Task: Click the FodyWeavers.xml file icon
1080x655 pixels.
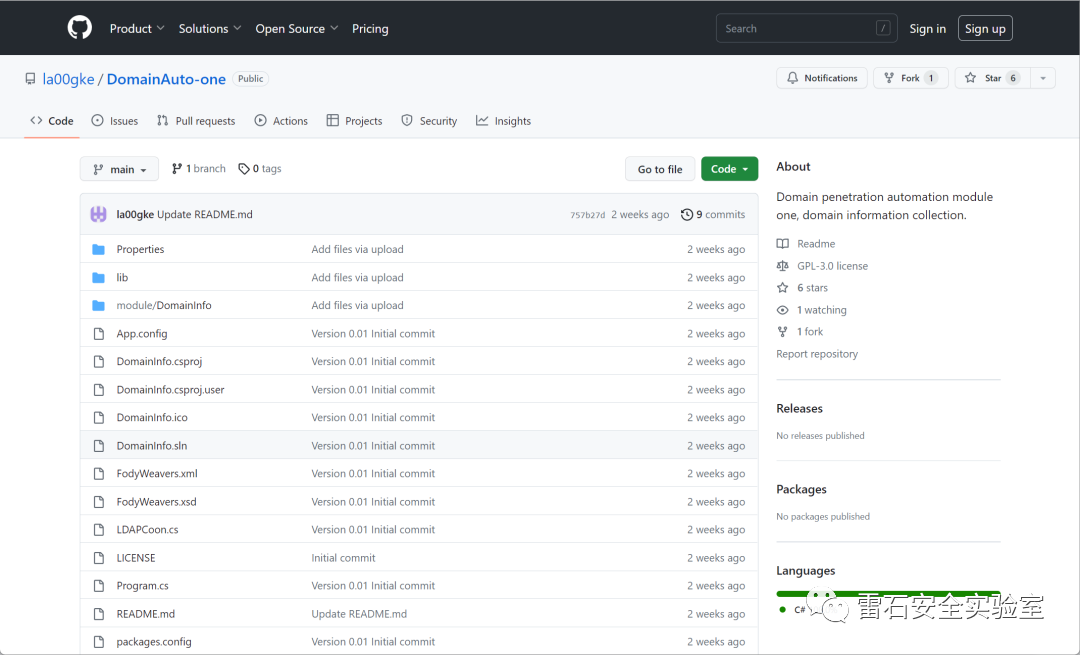Action: tap(98, 473)
